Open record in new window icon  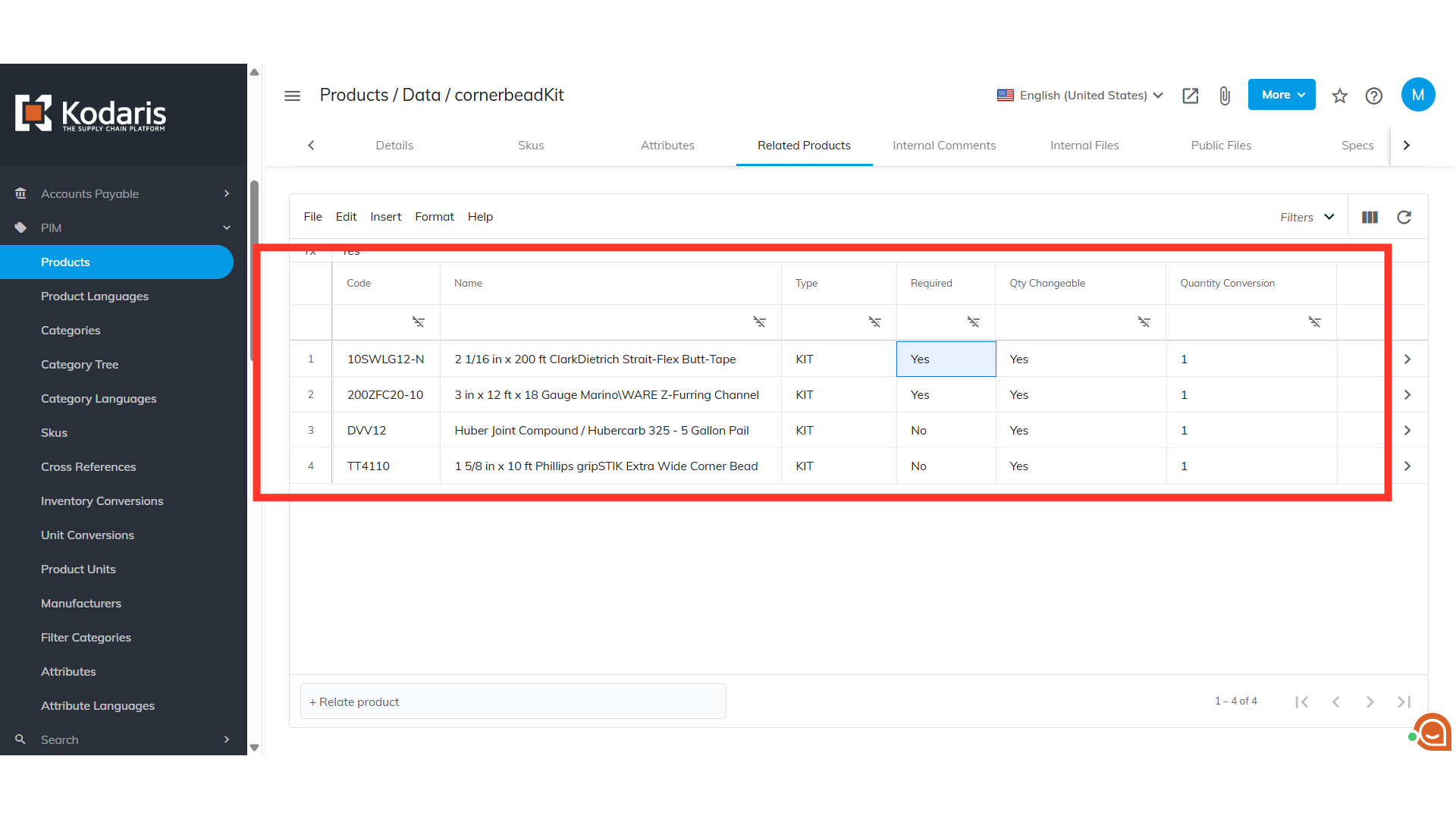[x=1190, y=96]
